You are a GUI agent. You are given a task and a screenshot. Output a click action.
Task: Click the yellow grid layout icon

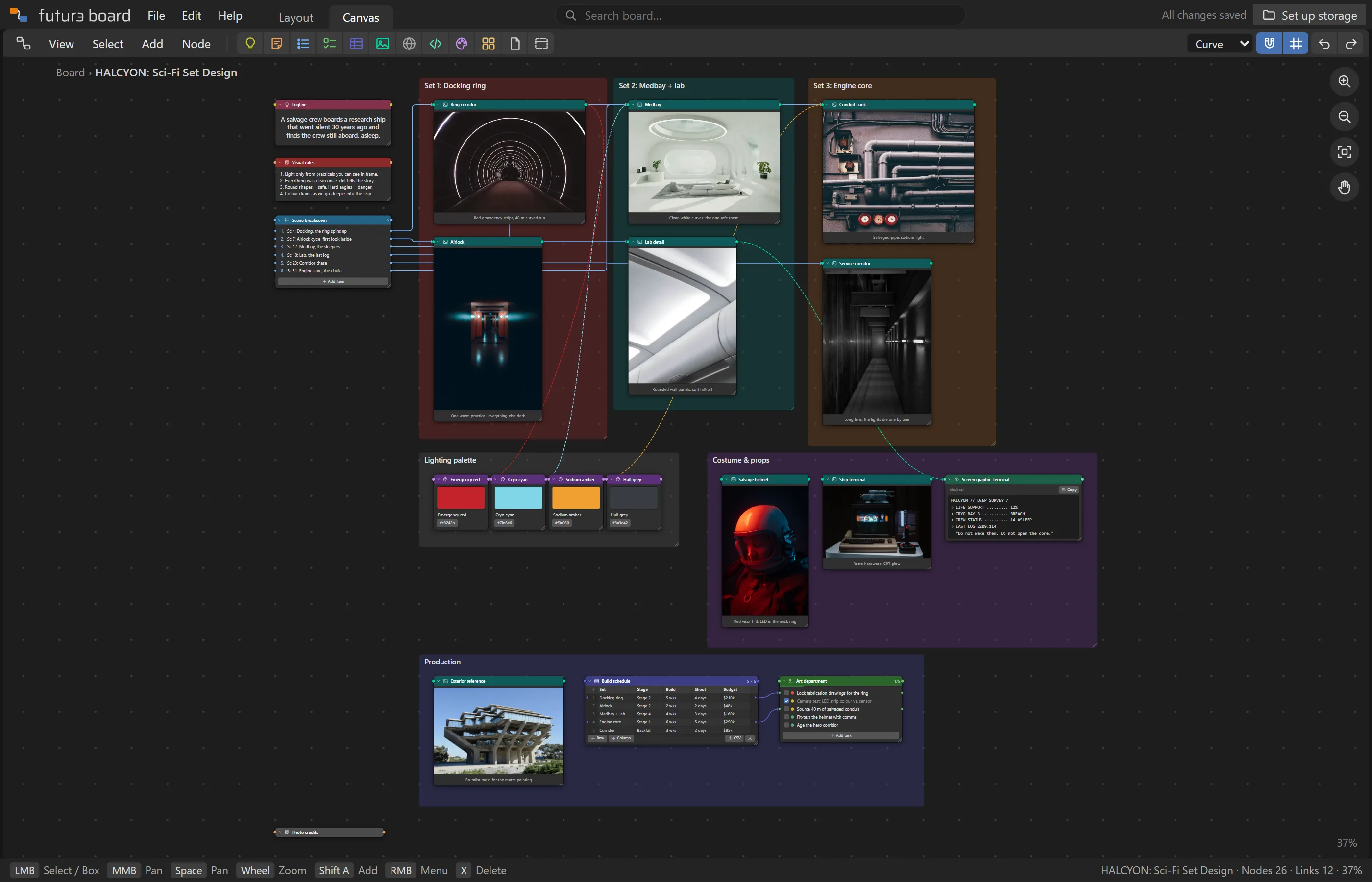click(489, 44)
